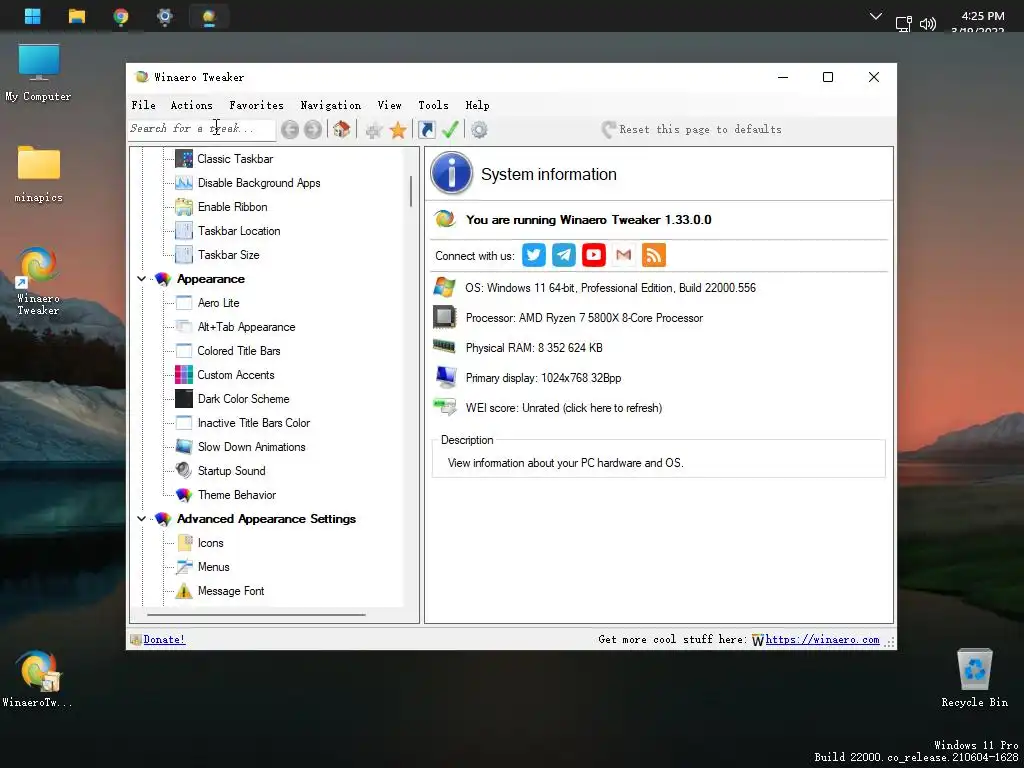Image resolution: width=1024 pixels, height=768 pixels.
Task: Open the Twitter link icon
Action: click(x=534, y=255)
